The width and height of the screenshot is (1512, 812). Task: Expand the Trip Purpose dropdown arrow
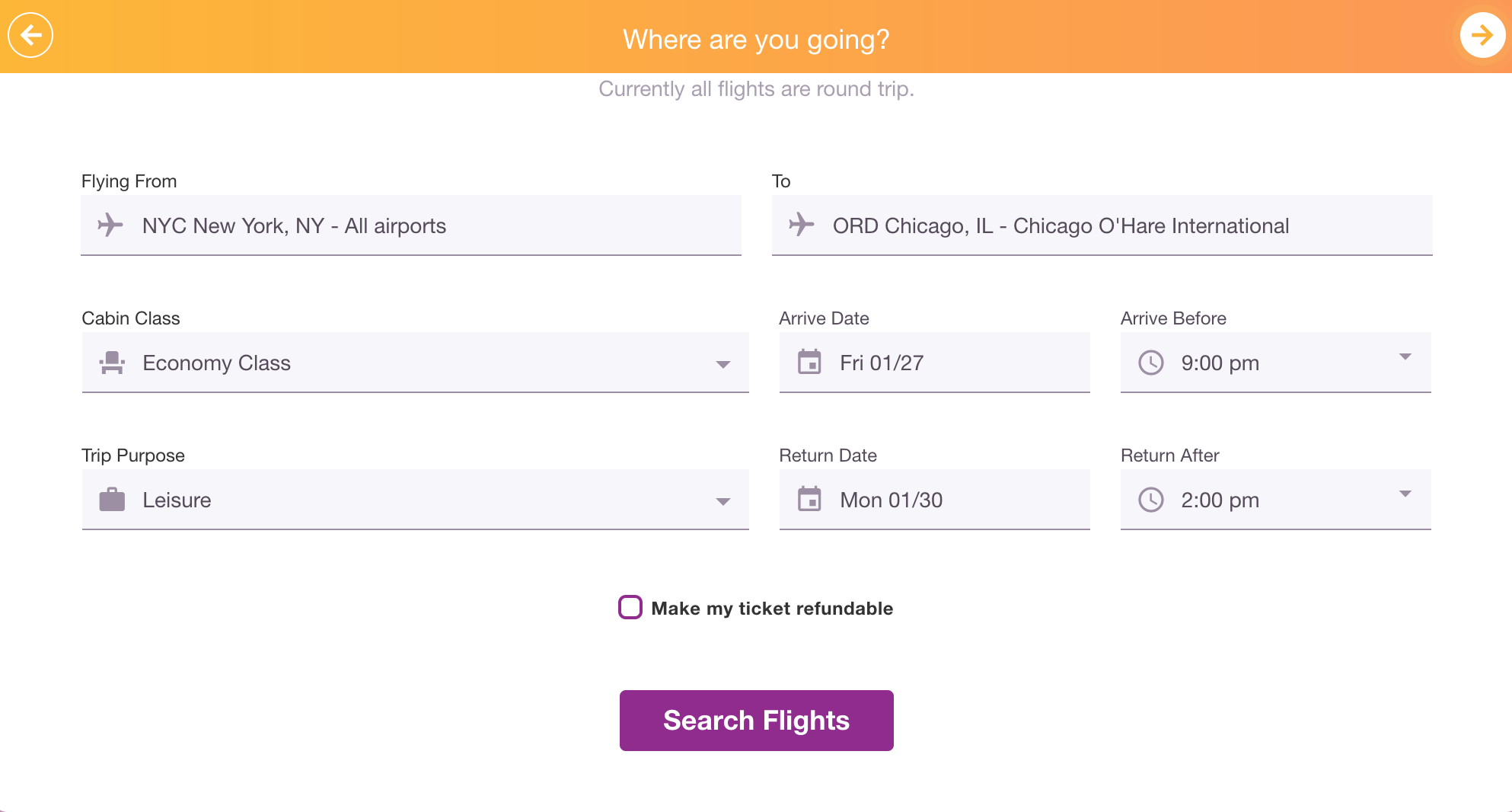coord(723,501)
